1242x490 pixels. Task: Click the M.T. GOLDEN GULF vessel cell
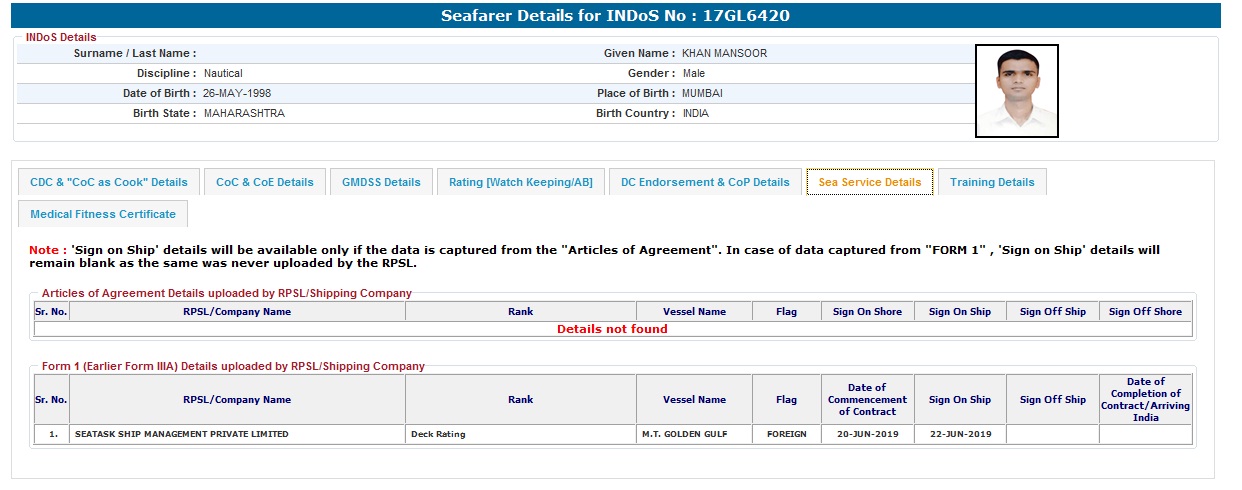pos(693,434)
